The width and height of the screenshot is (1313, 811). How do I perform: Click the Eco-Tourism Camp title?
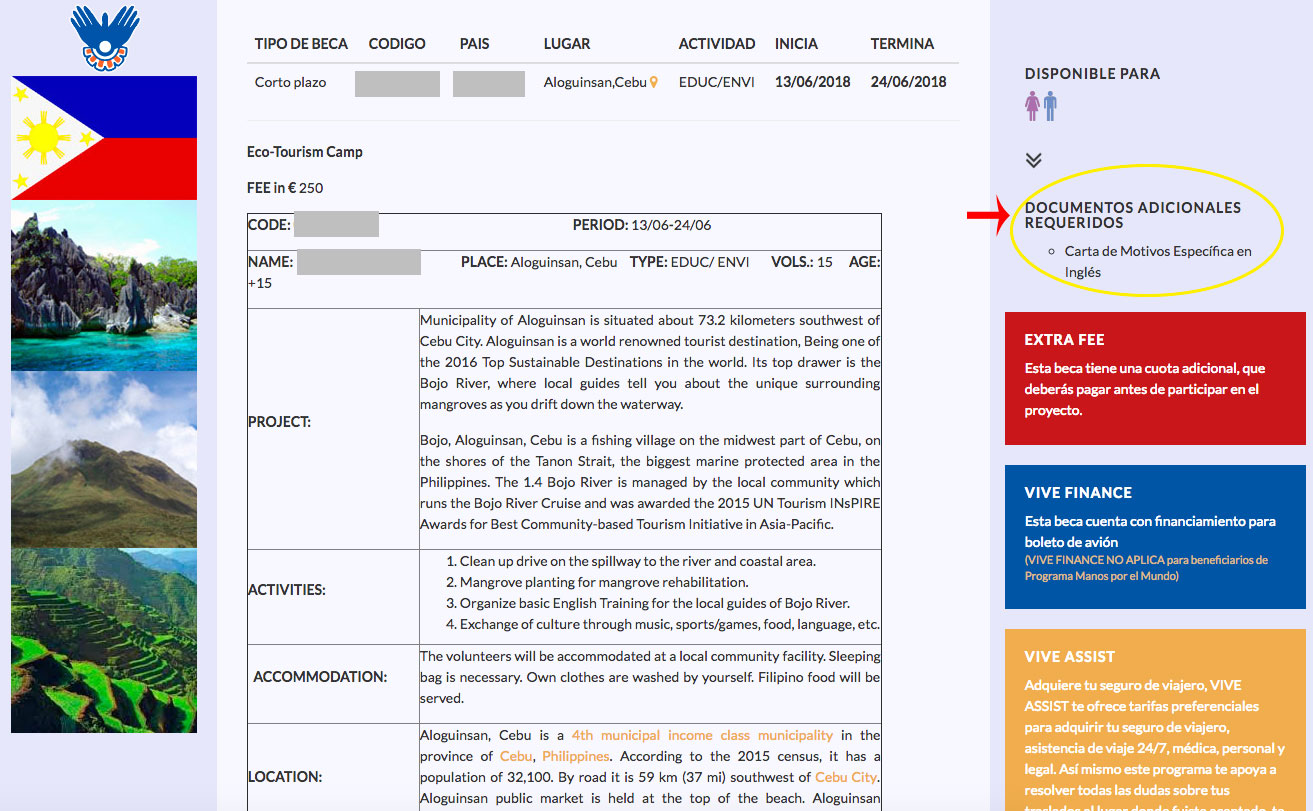click(x=305, y=152)
